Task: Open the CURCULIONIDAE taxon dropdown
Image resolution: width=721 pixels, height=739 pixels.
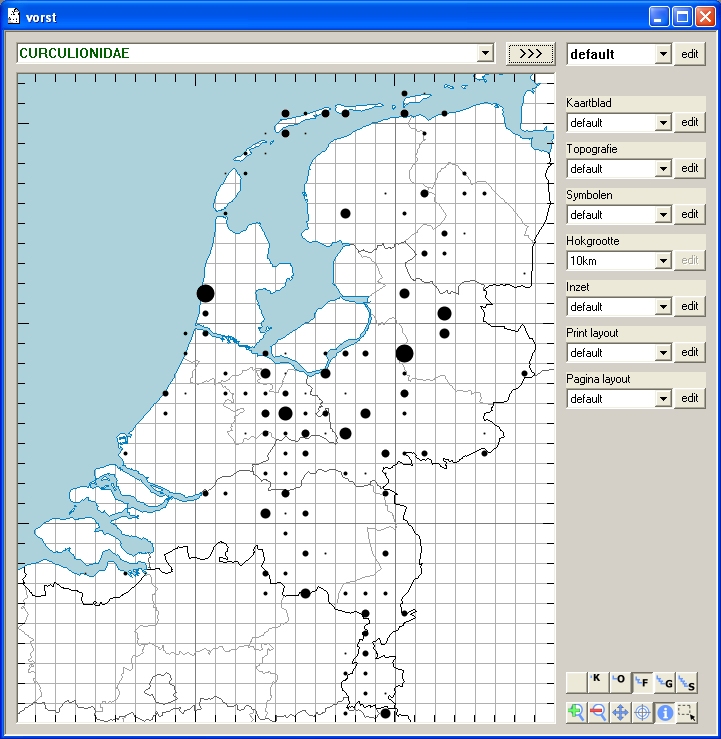Action: click(486, 53)
